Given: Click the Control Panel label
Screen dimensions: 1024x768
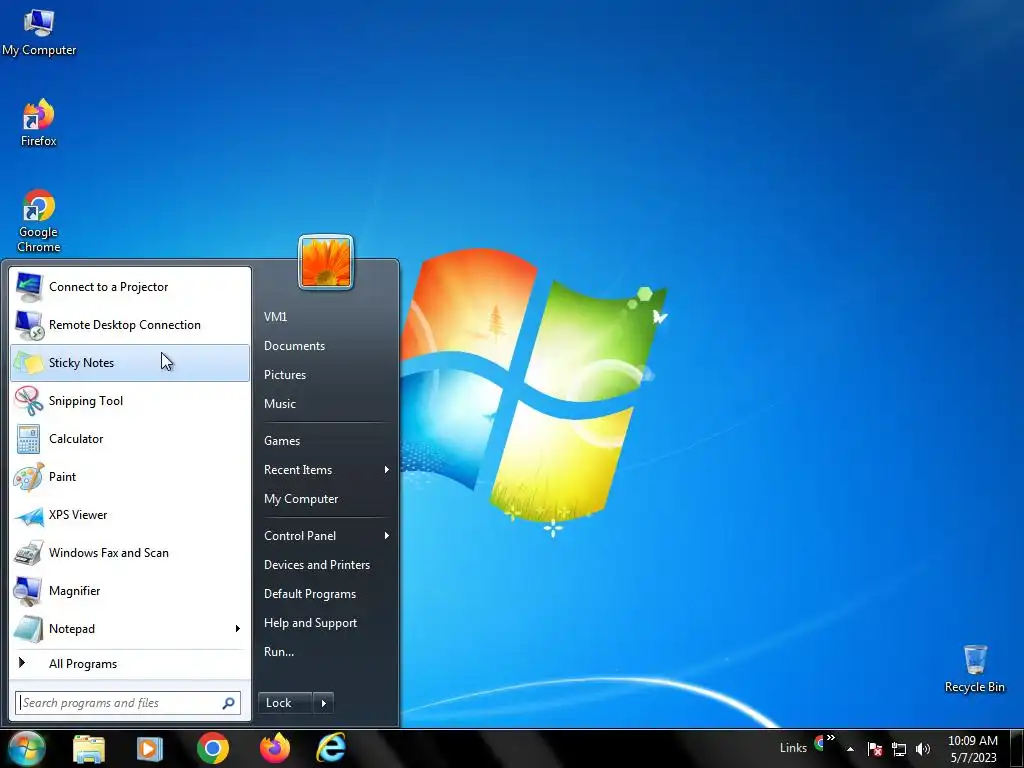Looking at the screenshot, I should point(300,536).
